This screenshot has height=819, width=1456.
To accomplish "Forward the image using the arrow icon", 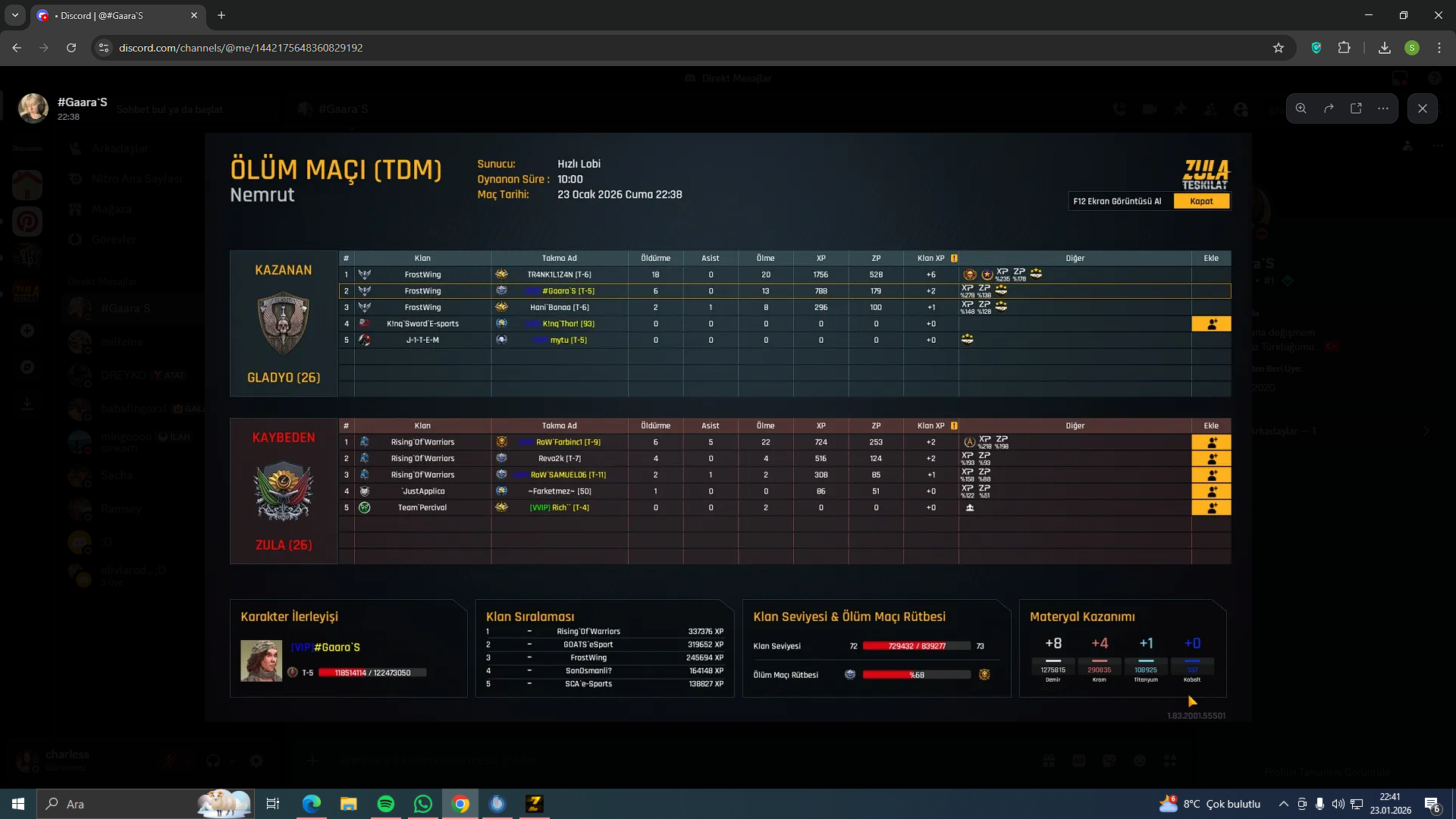I will pyautogui.click(x=1329, y=108).
